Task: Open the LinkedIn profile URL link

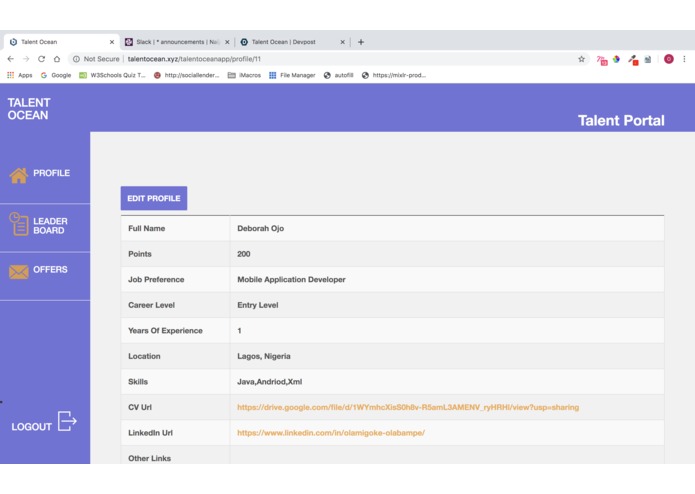Action: (331, 433)
